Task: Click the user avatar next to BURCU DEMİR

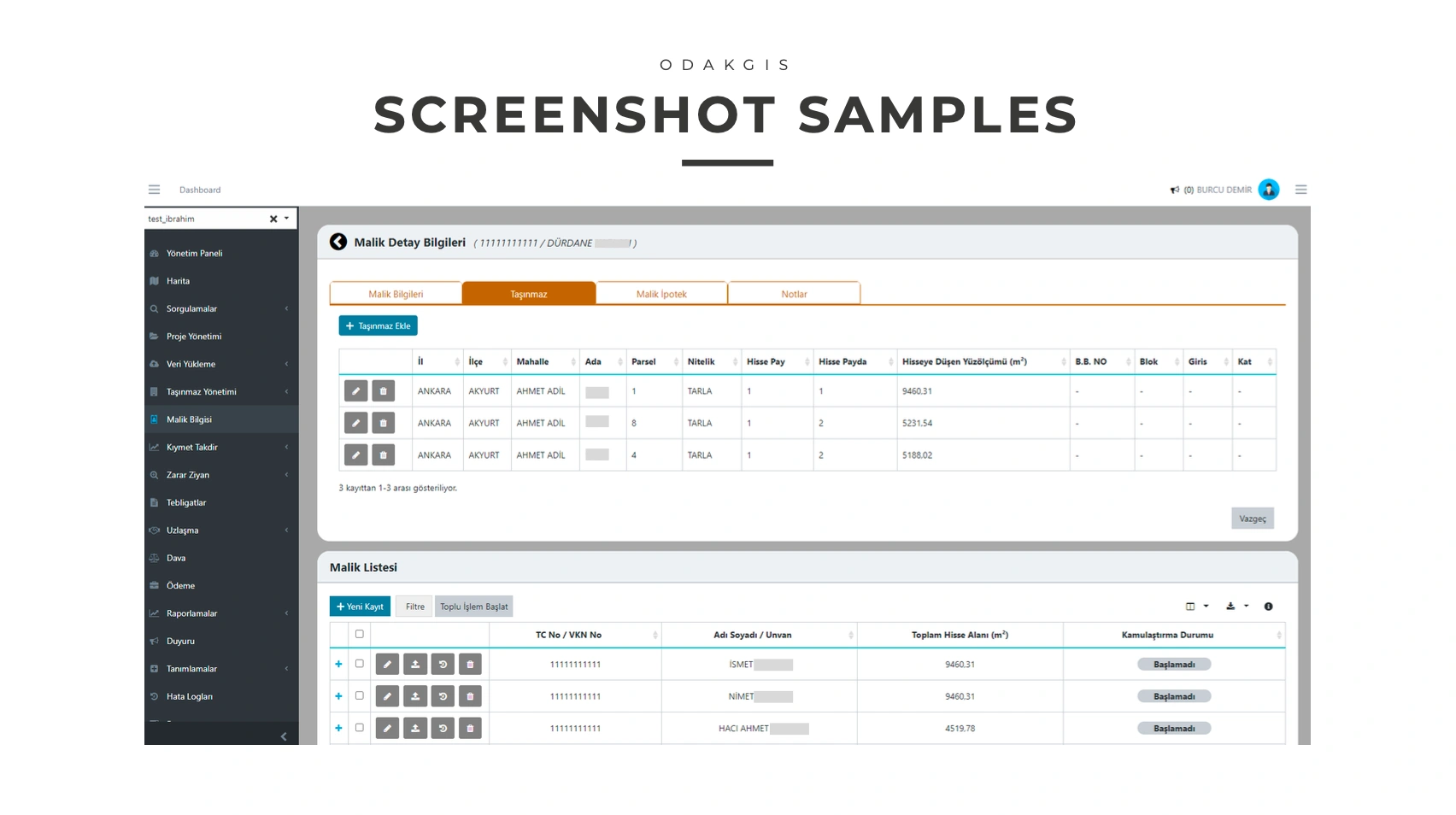Action: 1269,190
